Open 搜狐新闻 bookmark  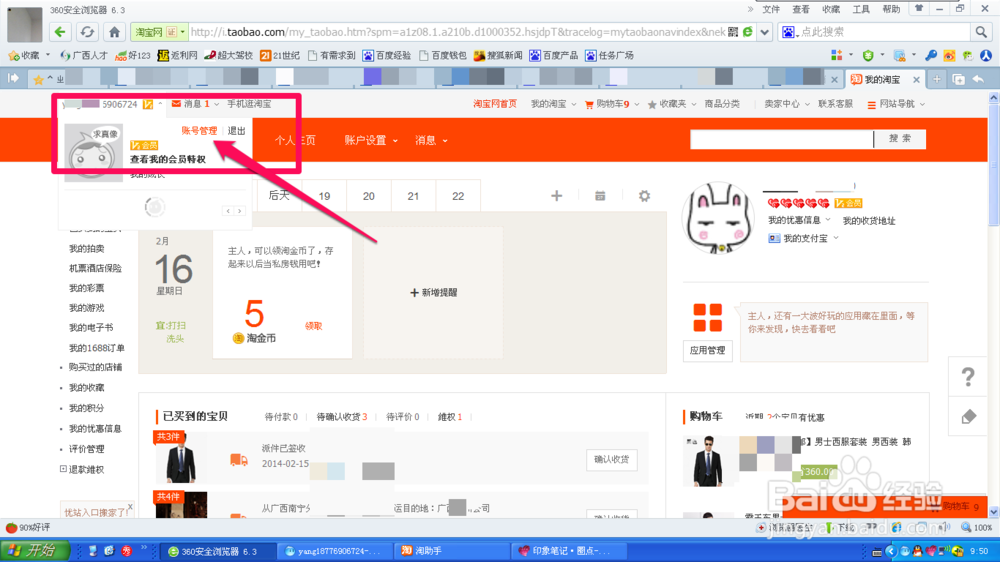498,55
